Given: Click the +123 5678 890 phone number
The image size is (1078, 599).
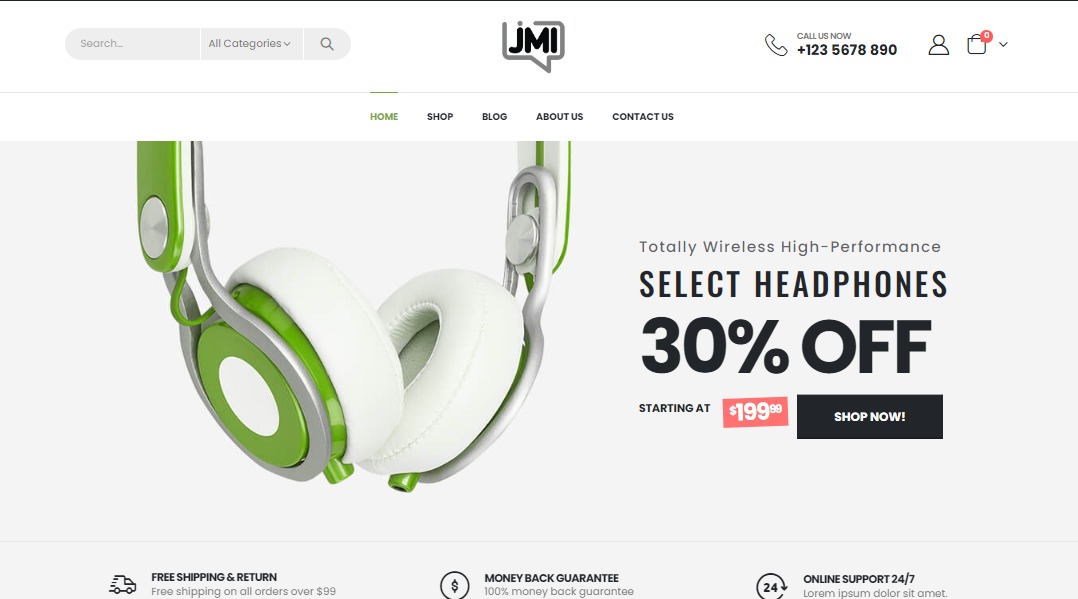Looking at the screenshot, I should coord(847,50).
